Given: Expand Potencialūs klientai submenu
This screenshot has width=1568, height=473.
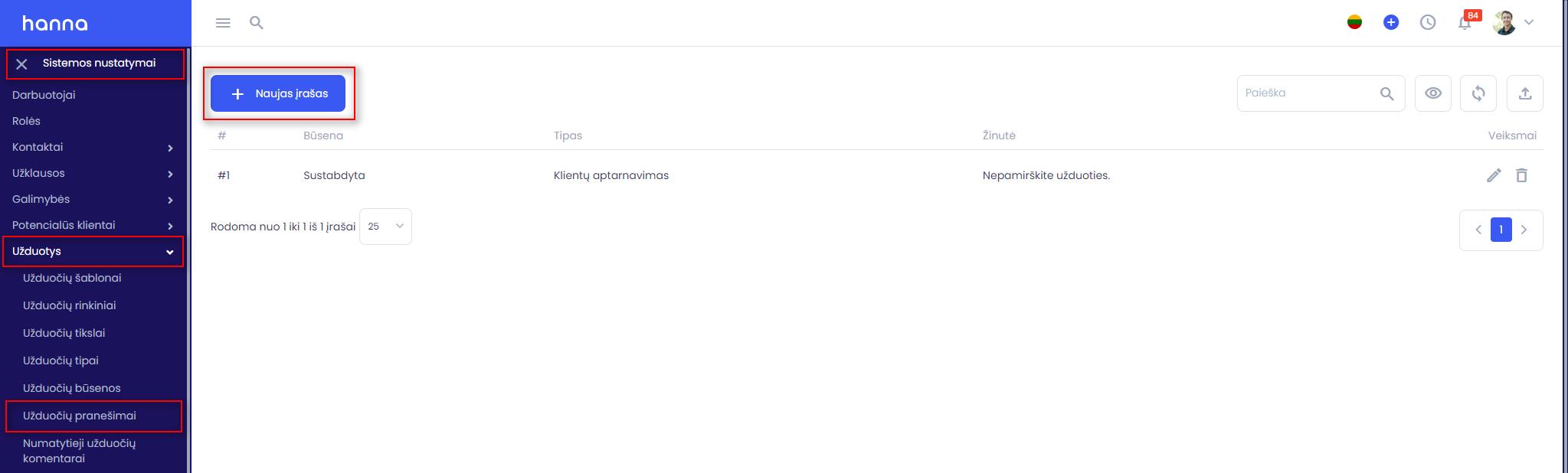Looking at the screenshot, I should 92,225.
